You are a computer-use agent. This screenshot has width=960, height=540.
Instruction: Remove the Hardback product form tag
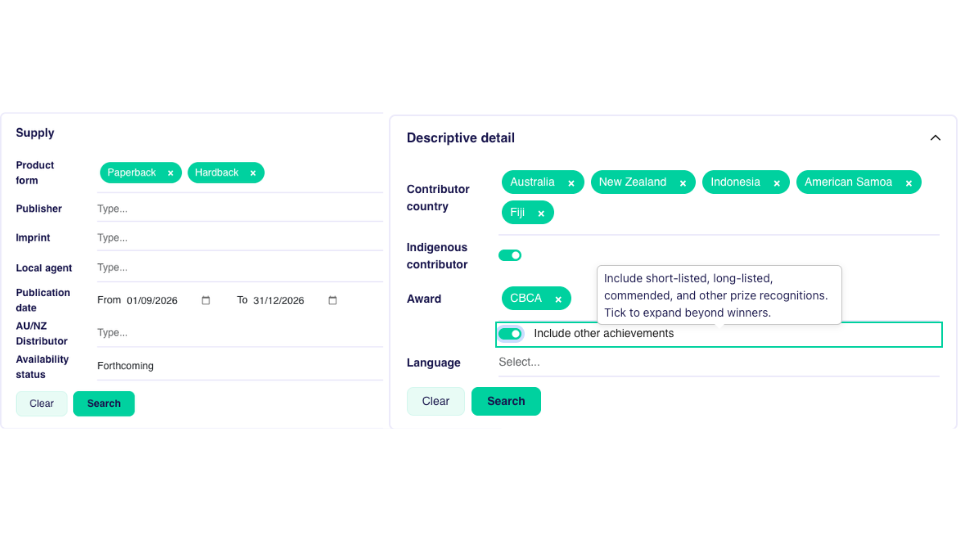(253, 173)
